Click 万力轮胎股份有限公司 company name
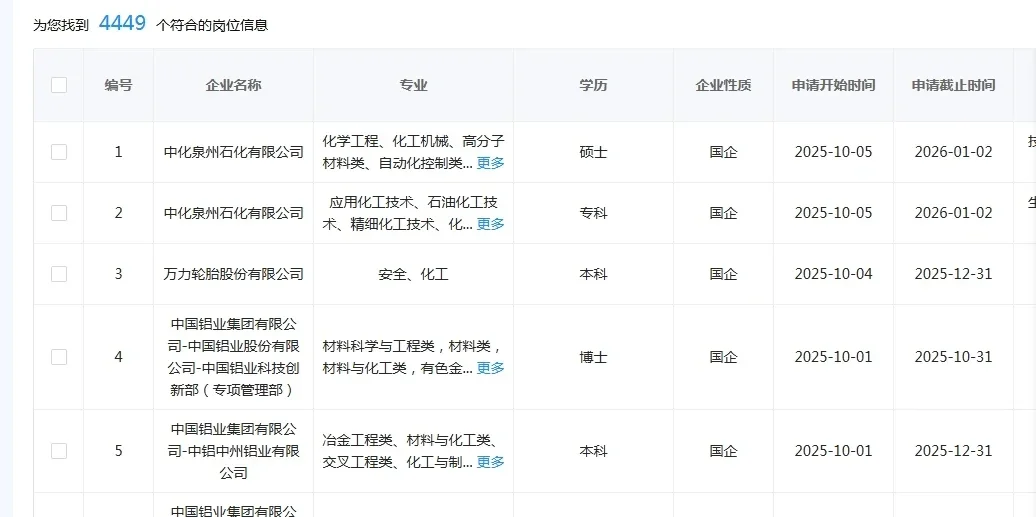 (233, 274)
